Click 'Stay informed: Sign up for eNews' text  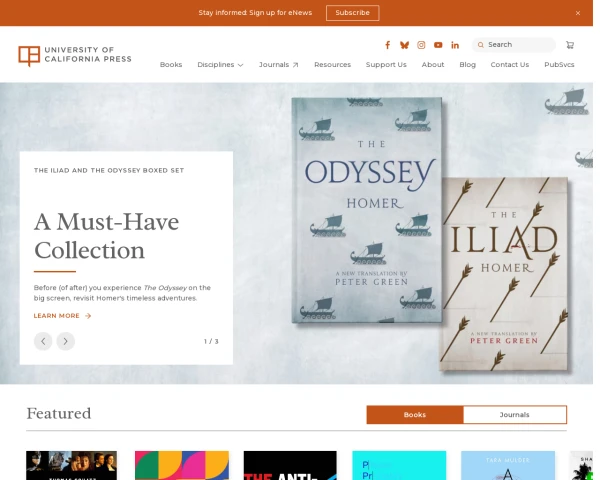[255, 13]
